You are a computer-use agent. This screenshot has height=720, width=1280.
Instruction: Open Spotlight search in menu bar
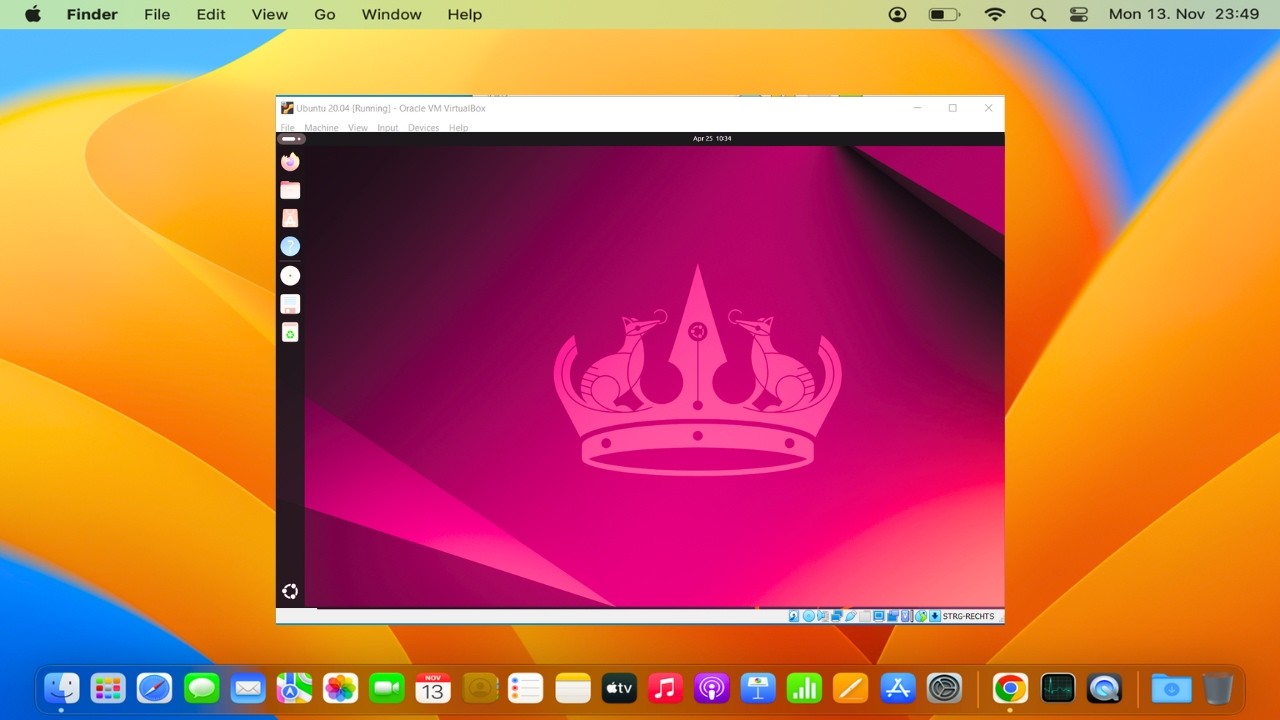pos(1038,14)
